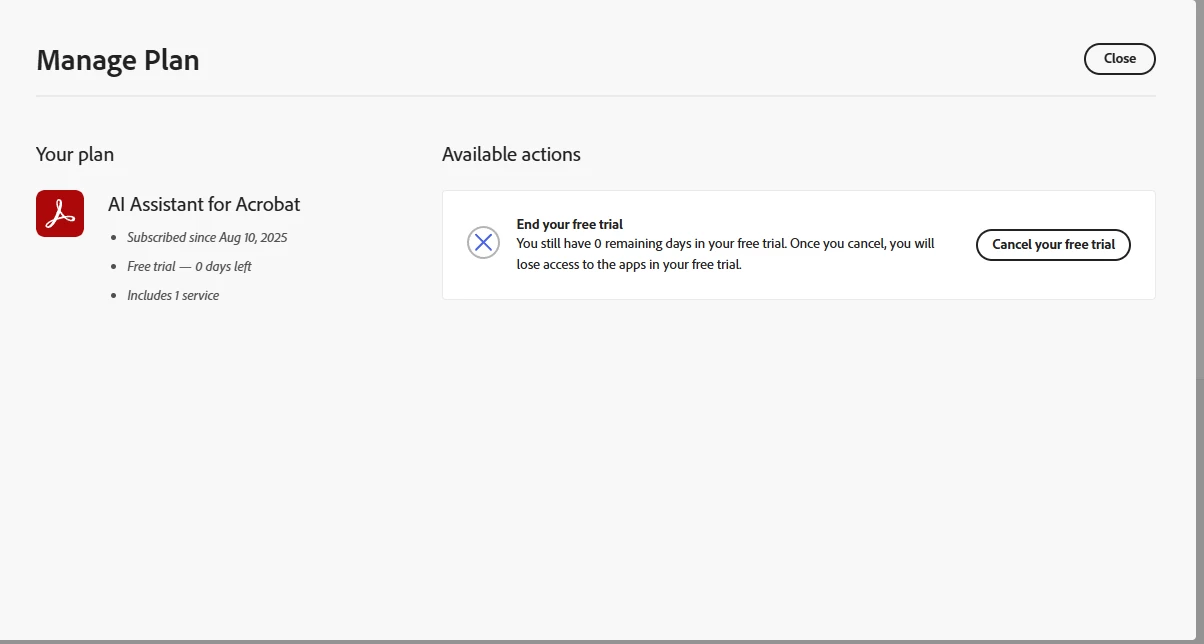The image size is (1204, 644).
Task: Click the Close button in Manage Plan
Action: (x=1119, y=59)
